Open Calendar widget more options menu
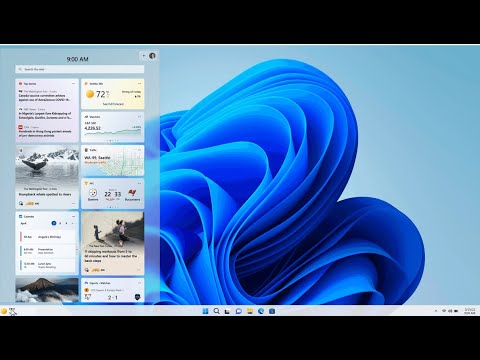The height and width of the screenshot is (360, 480). 74,217
